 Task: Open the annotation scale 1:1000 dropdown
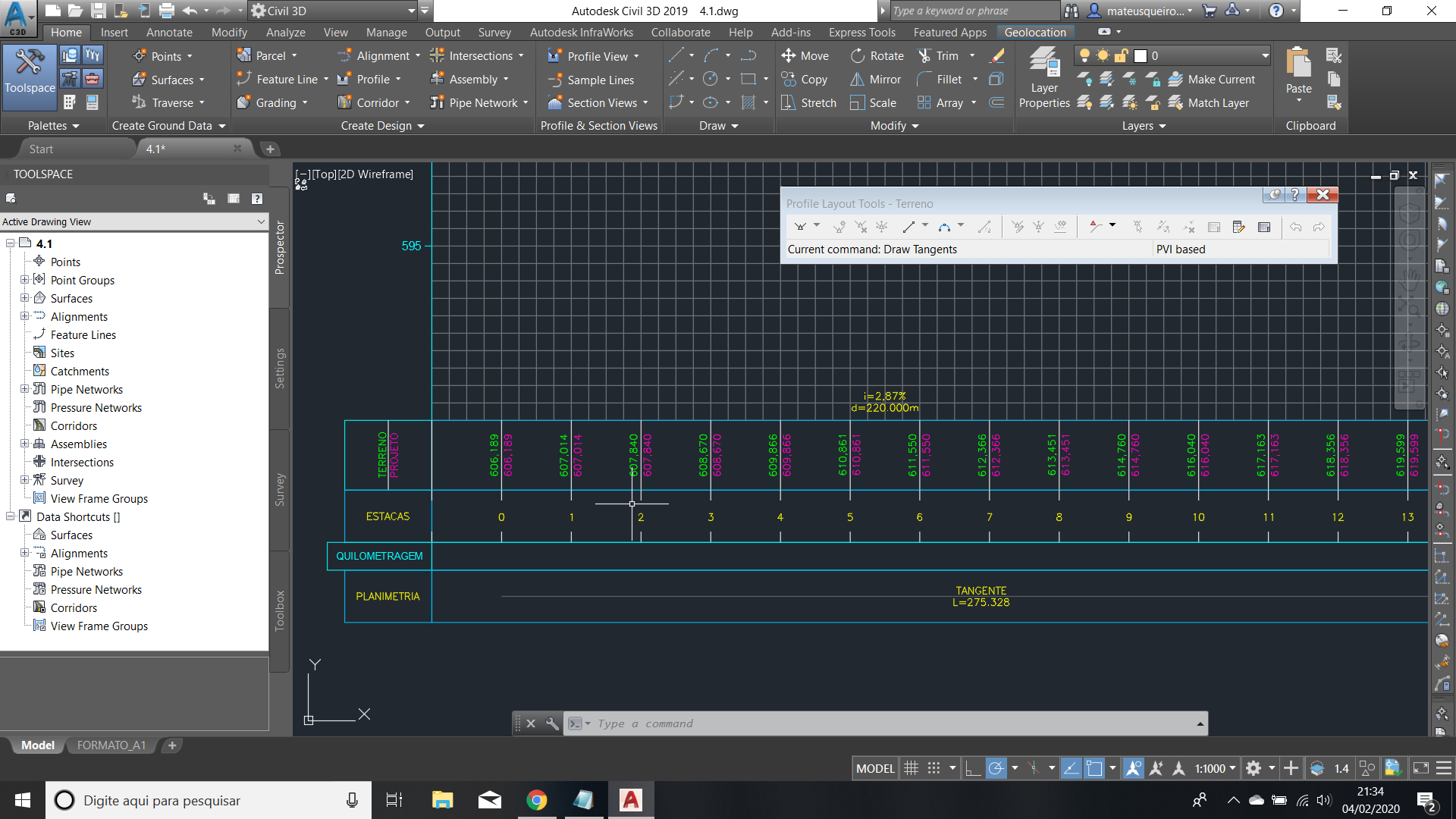pyautogui.click(x=1214, y=768)
